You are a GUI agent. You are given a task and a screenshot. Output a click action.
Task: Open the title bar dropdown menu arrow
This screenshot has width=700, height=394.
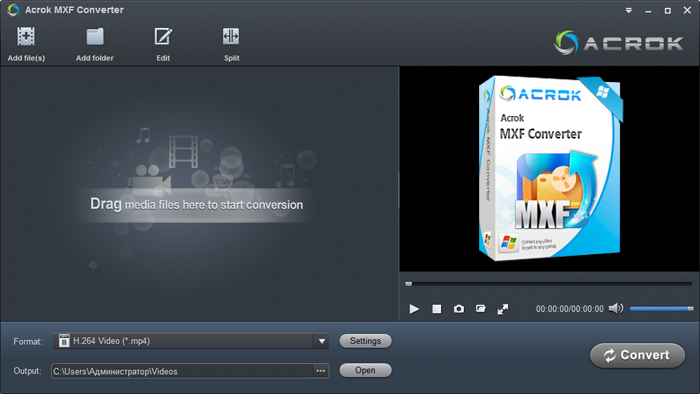629,10
